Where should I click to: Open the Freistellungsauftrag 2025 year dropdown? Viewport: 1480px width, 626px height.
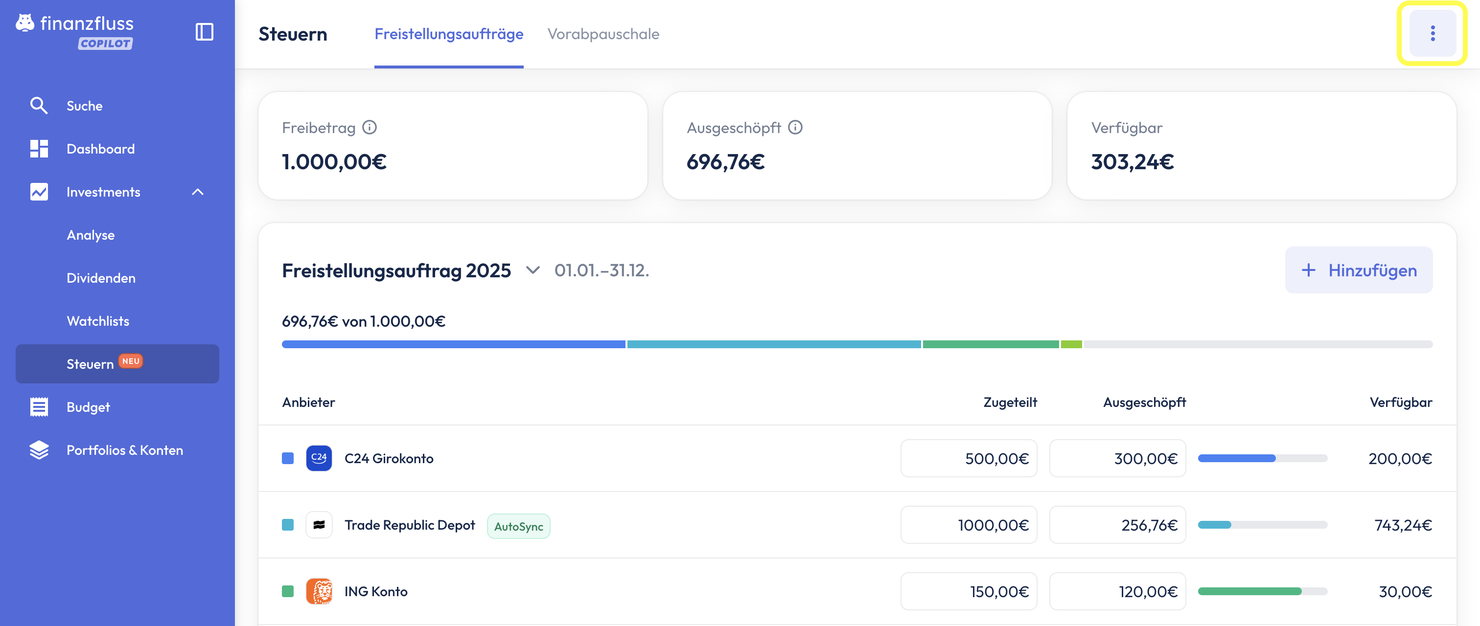(533, 270)
